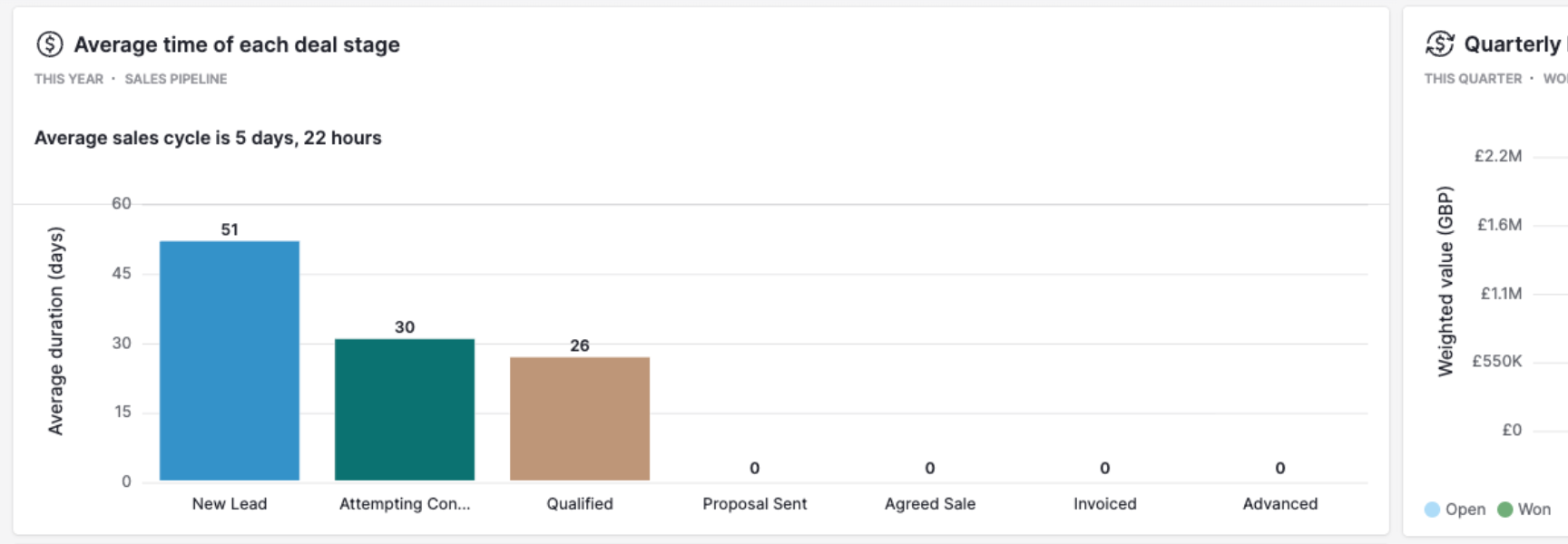Click the teal Attempting Contact bar
This screenshot has width=1568, height=544.
(405, 409)
